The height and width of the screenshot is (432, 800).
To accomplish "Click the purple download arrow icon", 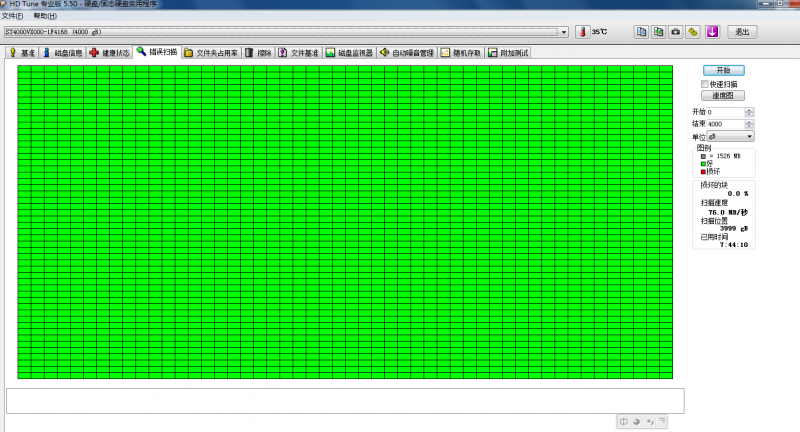I will coord(712,32).
